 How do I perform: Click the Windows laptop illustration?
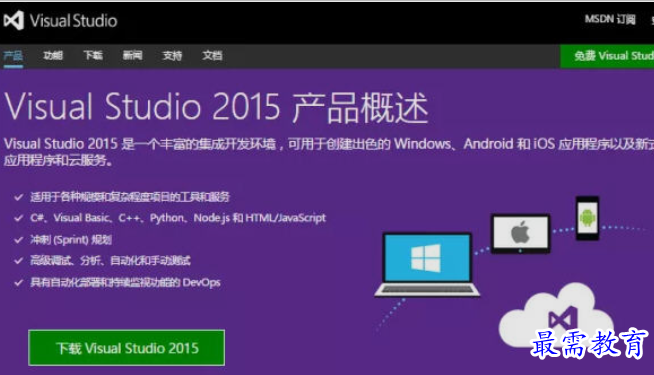tap(428, 264)
